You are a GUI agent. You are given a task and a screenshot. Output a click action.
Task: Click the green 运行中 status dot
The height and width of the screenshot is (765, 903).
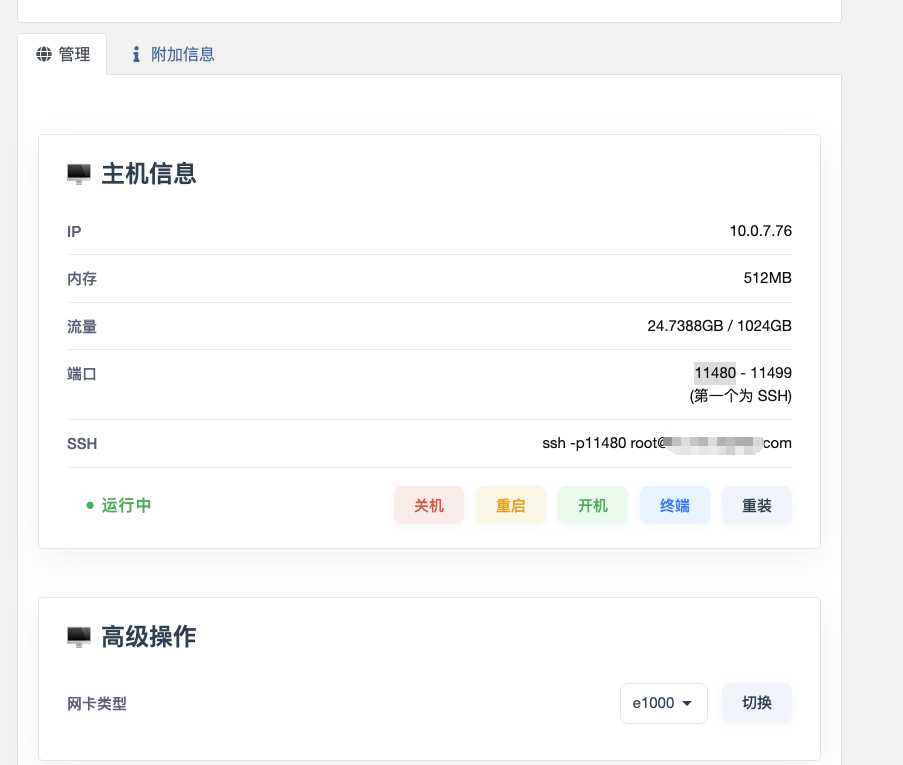pos(90,506)
